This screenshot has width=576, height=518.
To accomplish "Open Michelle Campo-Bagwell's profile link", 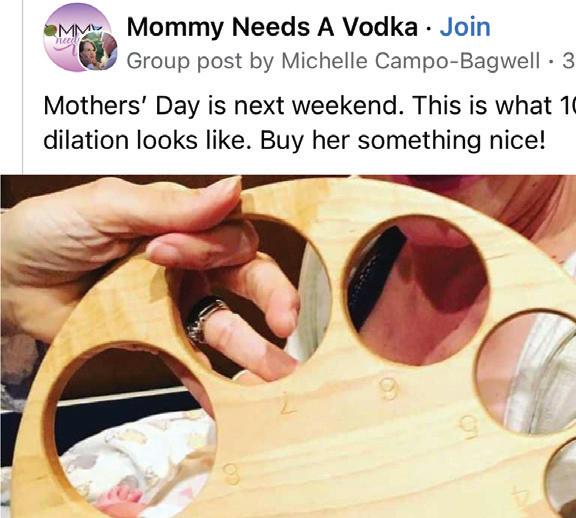I will [x=410, y=61].
